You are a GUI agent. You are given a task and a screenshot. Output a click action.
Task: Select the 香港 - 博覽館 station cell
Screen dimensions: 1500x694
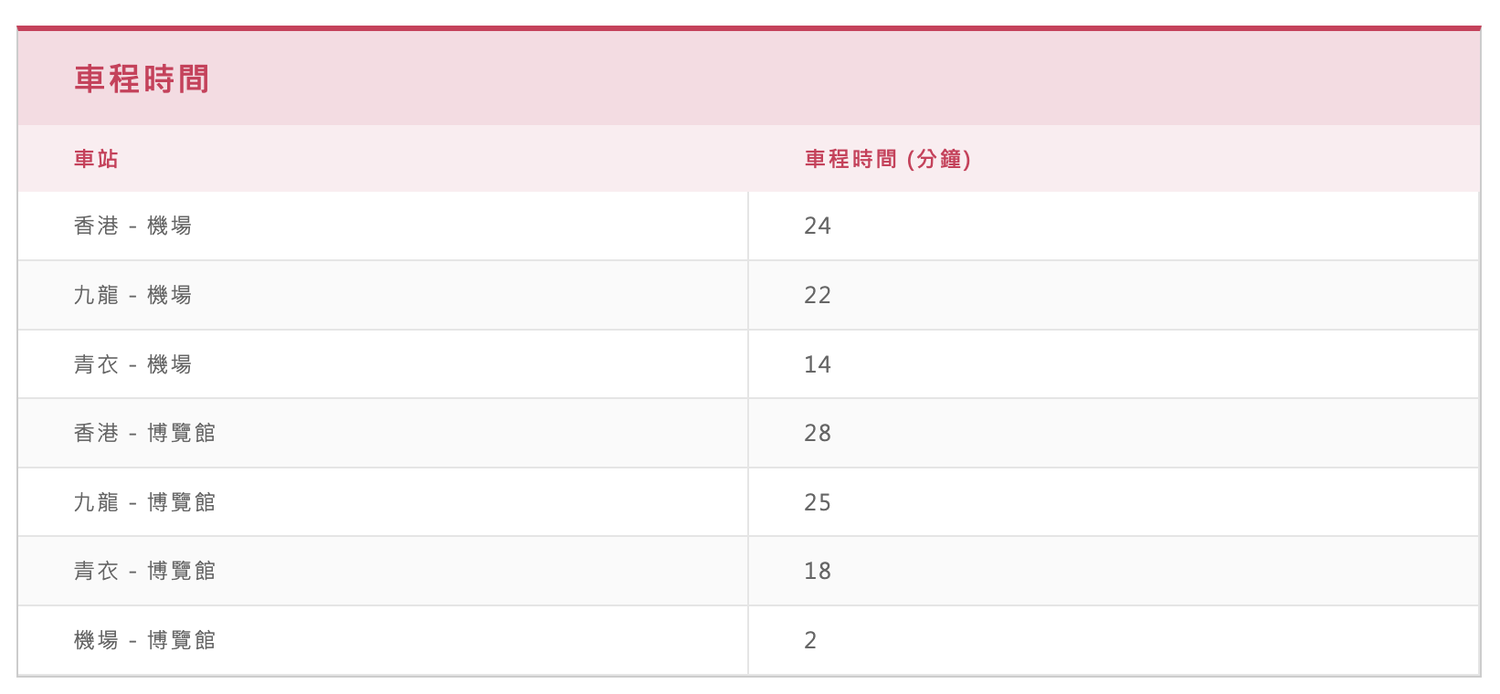tap(383, 433)
